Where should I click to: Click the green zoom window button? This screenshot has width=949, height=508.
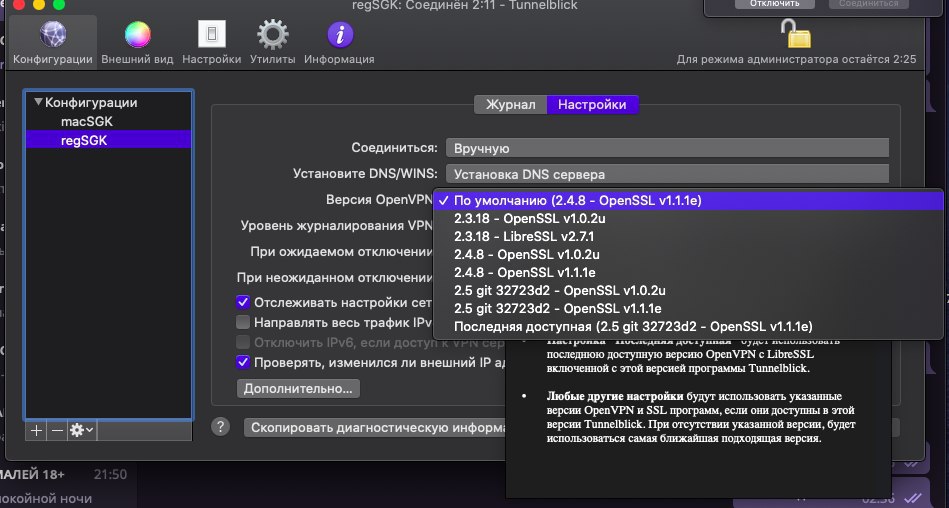(59, 5)
